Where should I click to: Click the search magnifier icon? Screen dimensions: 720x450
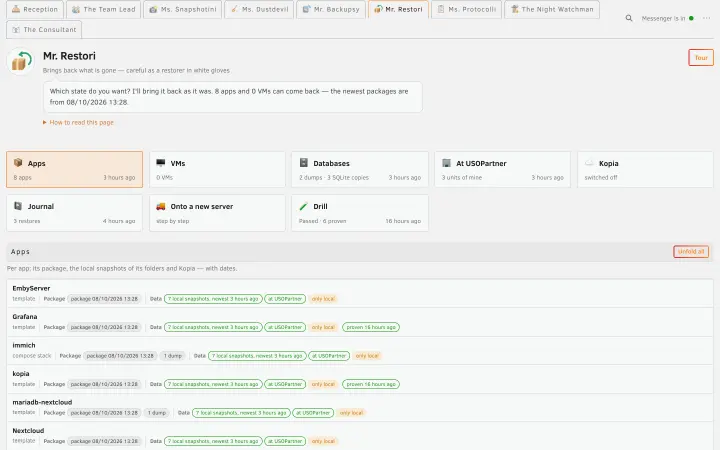[629, 18]
